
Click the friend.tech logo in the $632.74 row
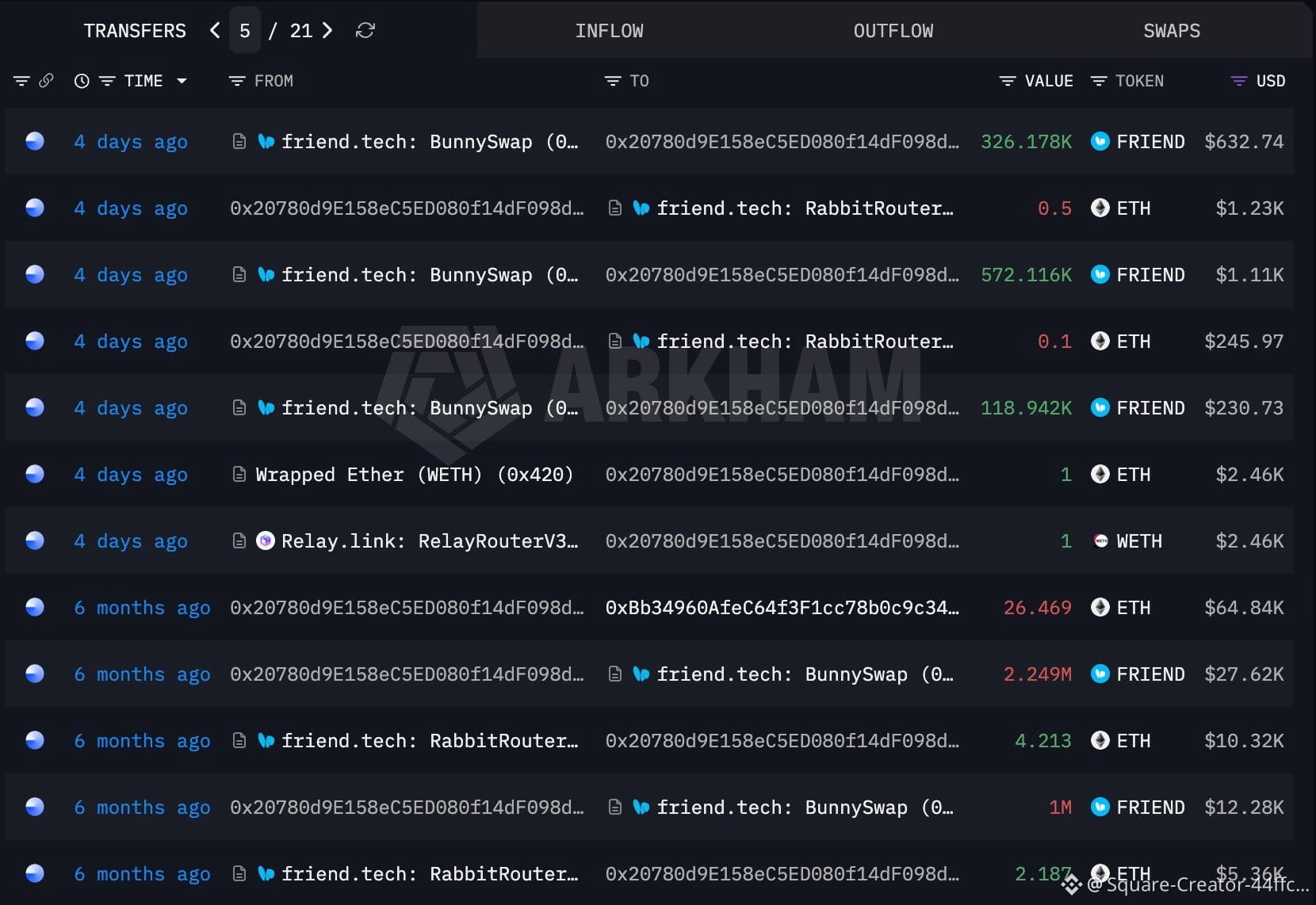tap(266, 141)
